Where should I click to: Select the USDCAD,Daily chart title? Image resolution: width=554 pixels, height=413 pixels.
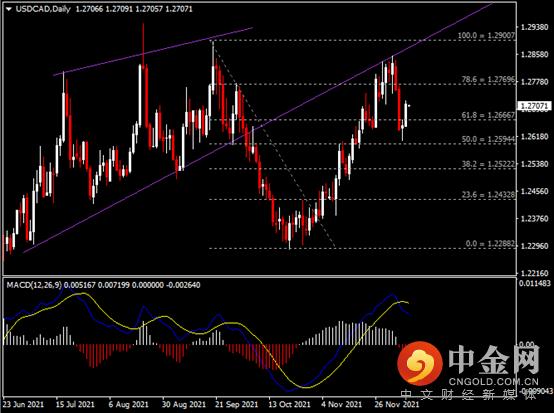43,9
